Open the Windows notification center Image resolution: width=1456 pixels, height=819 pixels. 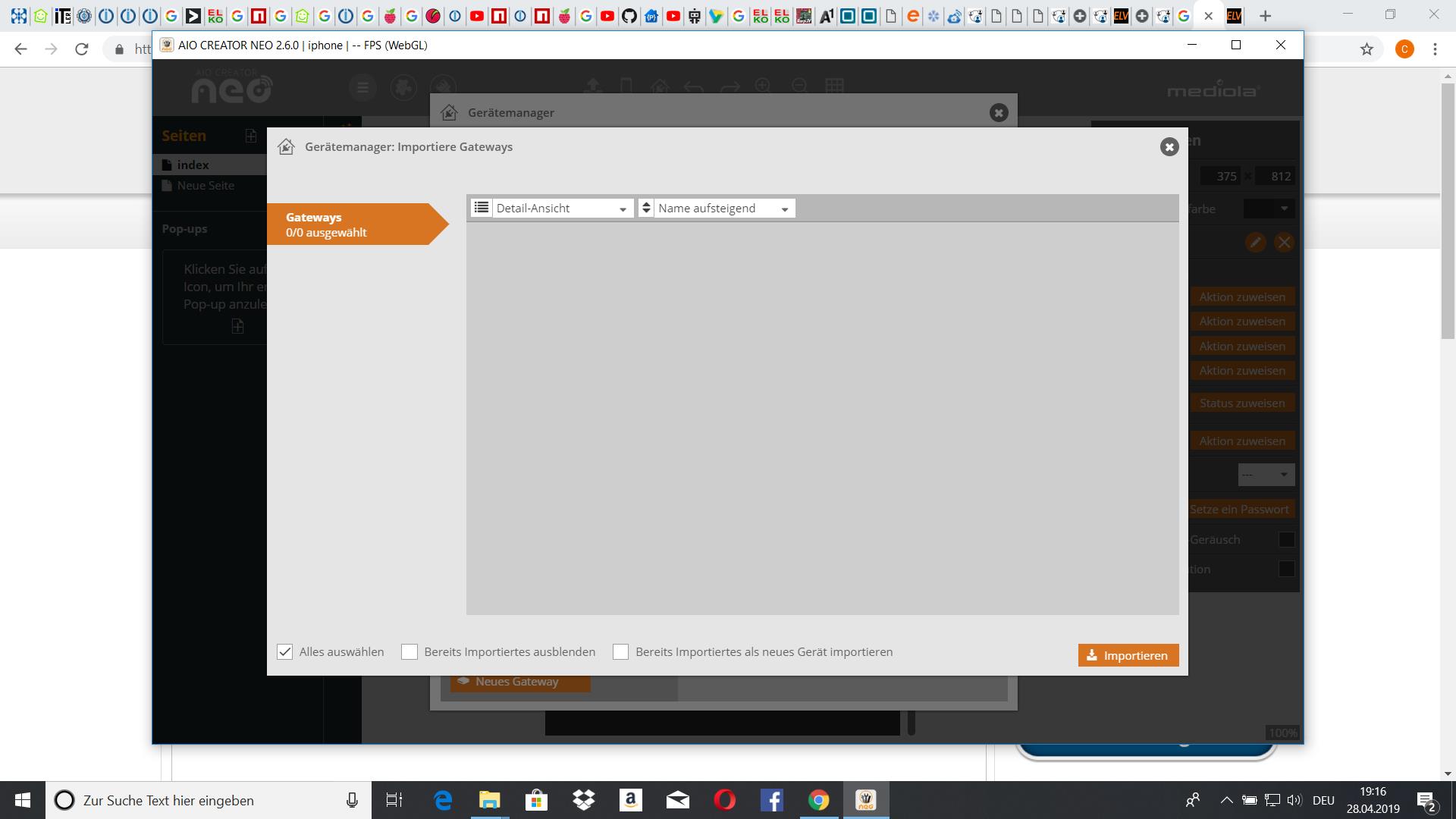[x=1427, y=801]
